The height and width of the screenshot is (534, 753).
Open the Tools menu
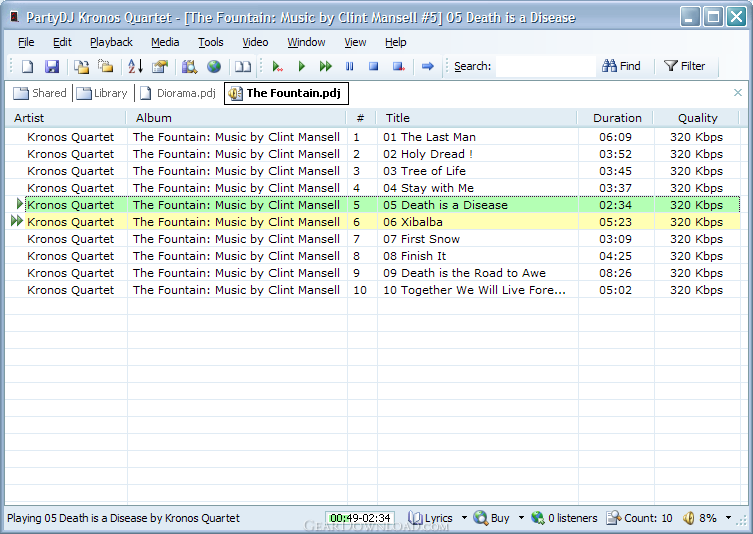coord(210,42)
